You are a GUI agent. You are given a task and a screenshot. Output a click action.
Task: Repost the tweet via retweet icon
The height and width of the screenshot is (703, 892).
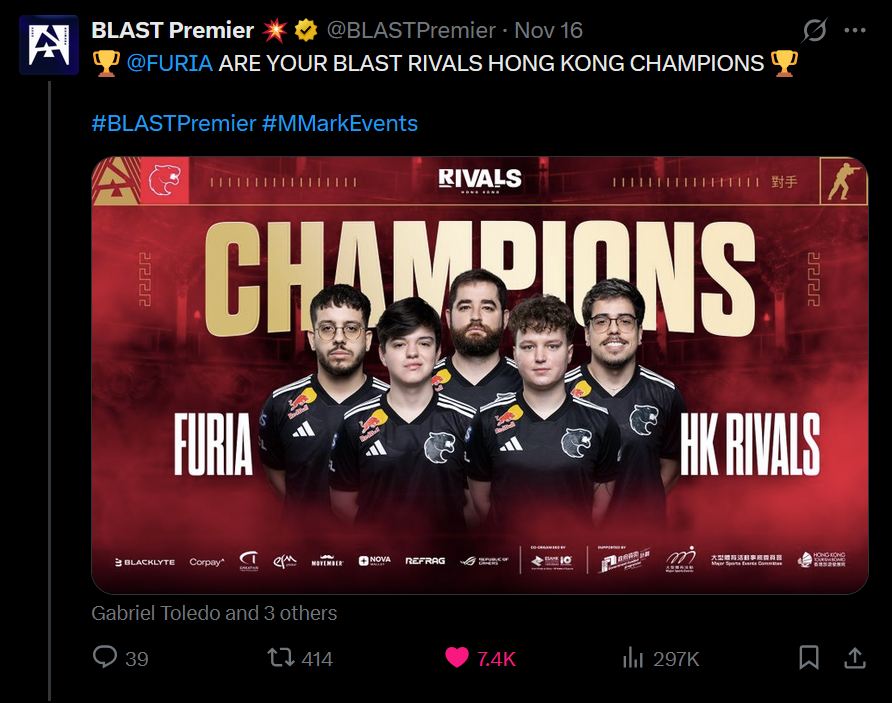pos(281,657)
